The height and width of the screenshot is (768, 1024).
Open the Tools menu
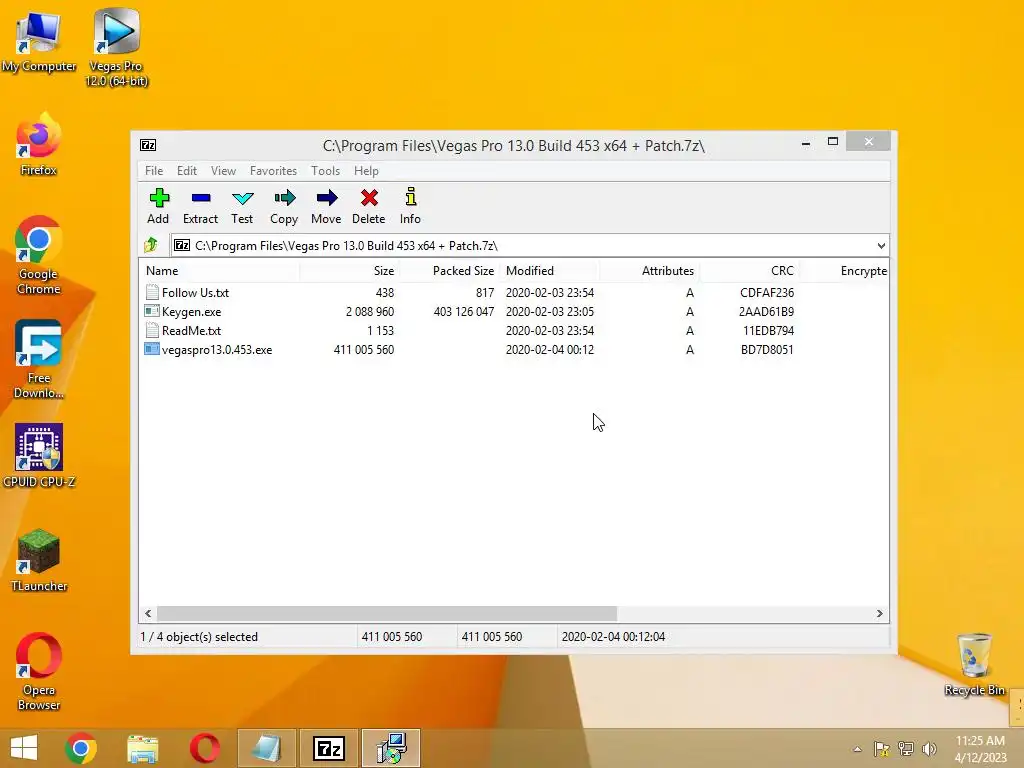tap(325, 170)
